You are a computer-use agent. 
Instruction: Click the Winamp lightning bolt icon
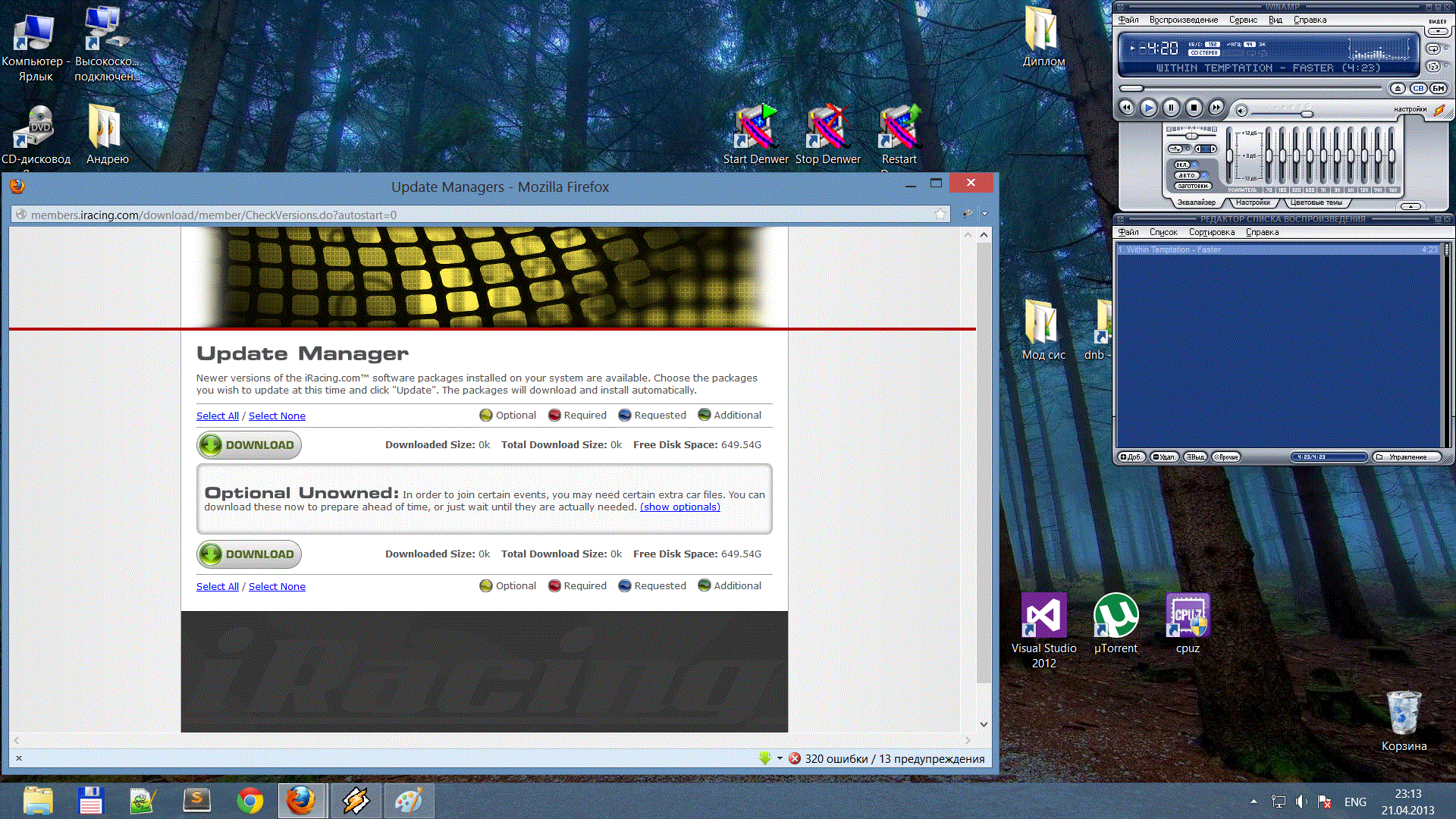1439,111
